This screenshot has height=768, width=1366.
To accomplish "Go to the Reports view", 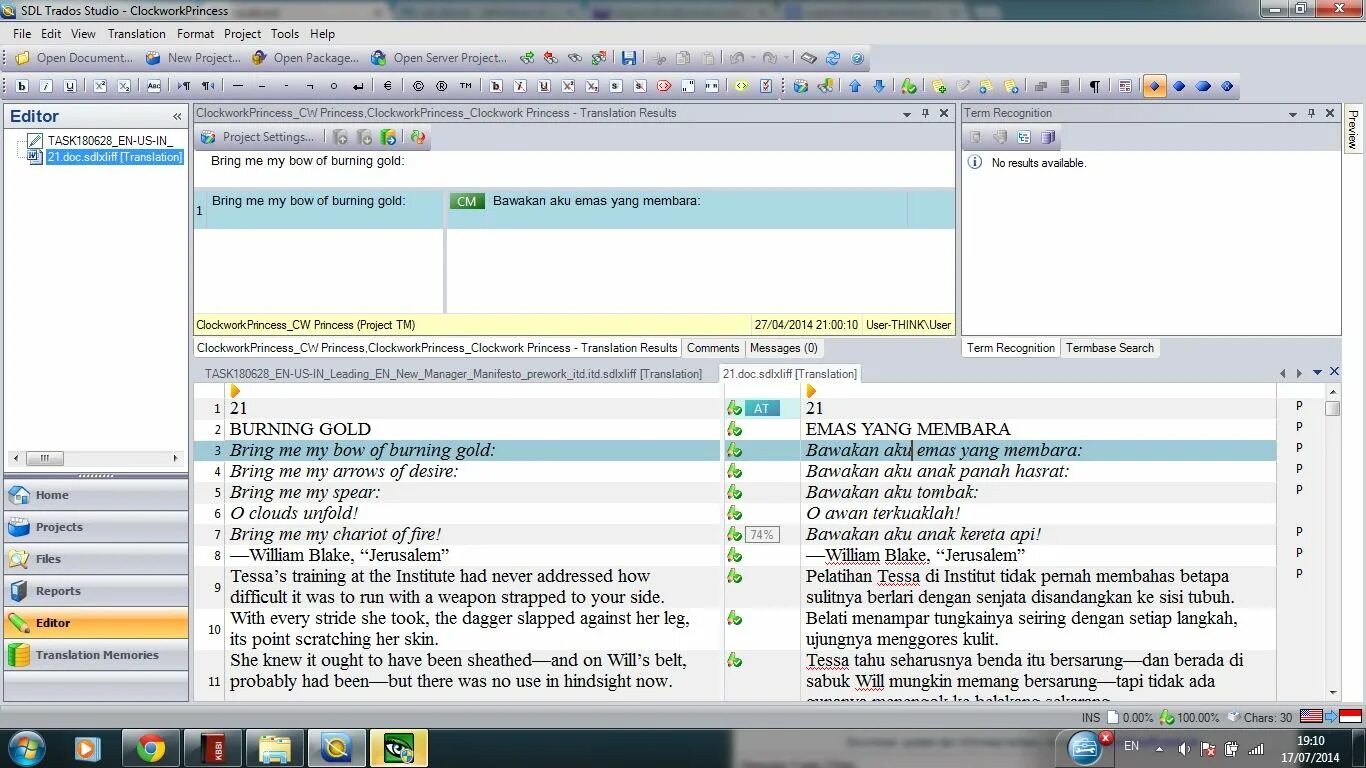I will tap(96, 591).
